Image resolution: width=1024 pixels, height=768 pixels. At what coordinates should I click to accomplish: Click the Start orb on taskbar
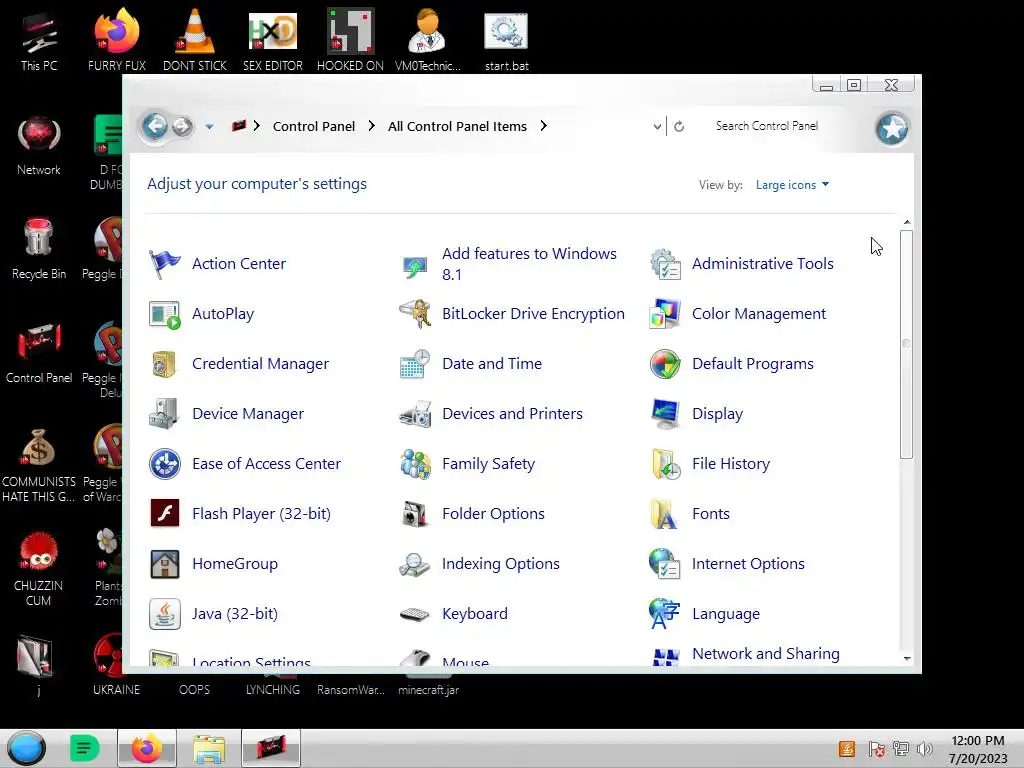[x=27, y=748]
